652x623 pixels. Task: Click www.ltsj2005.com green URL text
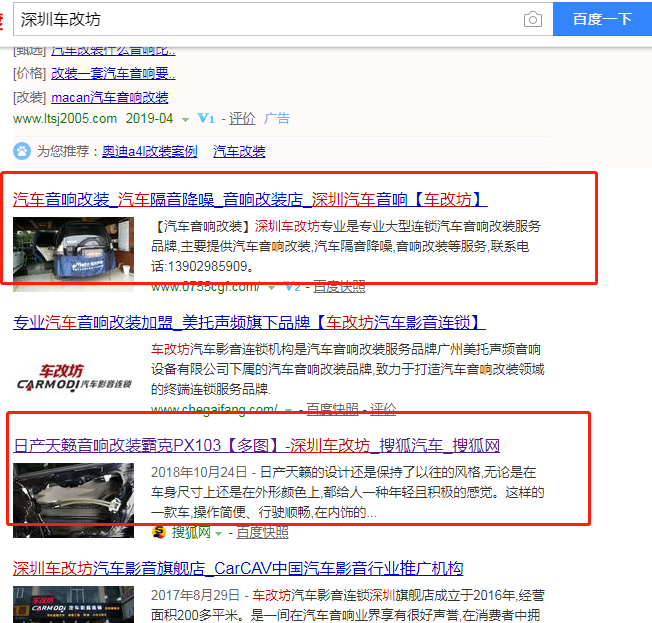[65, 119]
